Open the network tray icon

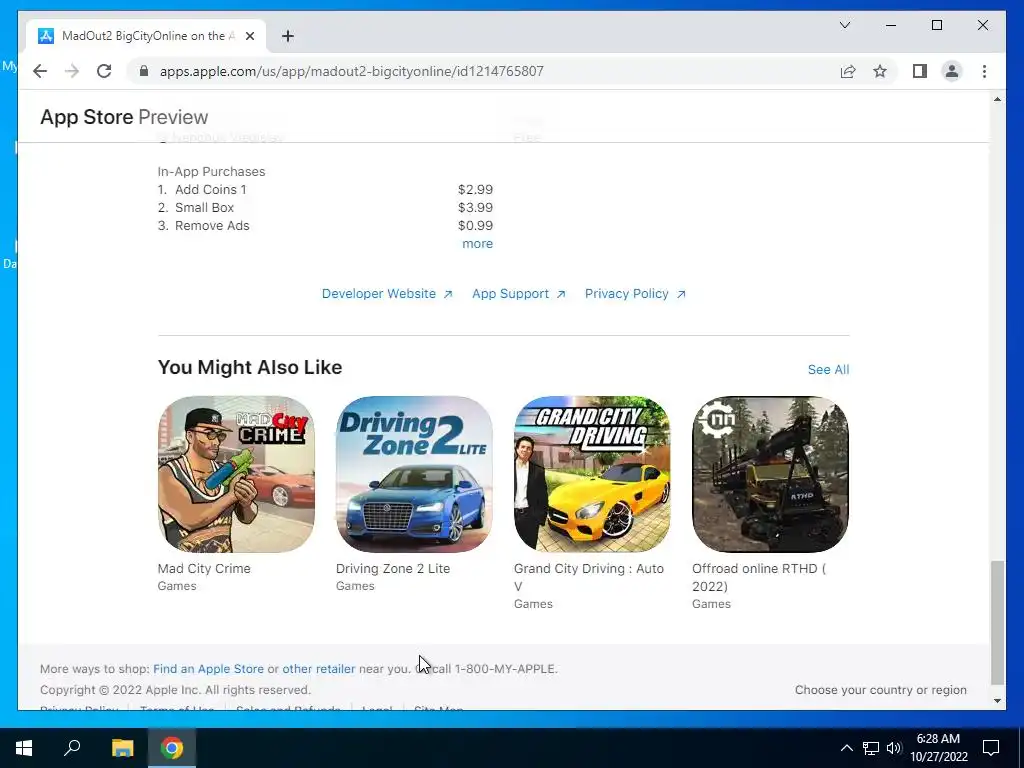871,748
